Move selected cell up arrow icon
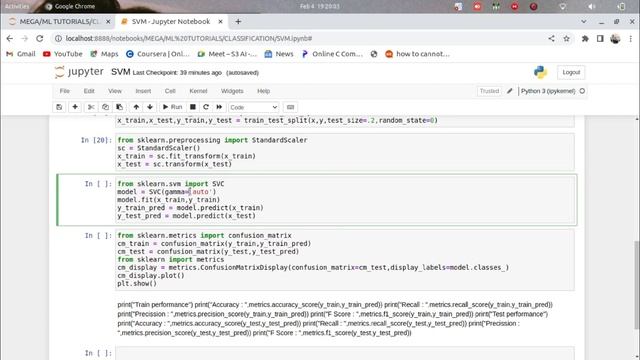 pyautogui.click(x=136, y=107)
